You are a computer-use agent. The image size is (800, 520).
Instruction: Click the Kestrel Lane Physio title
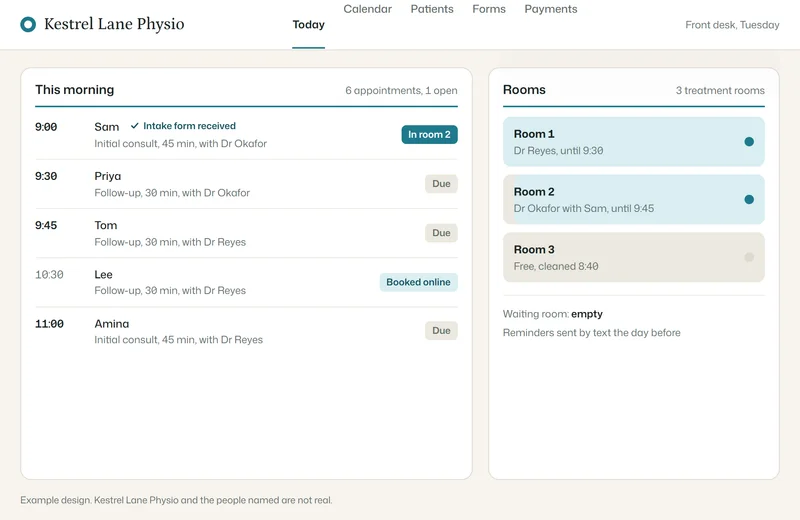coord(114,24)
